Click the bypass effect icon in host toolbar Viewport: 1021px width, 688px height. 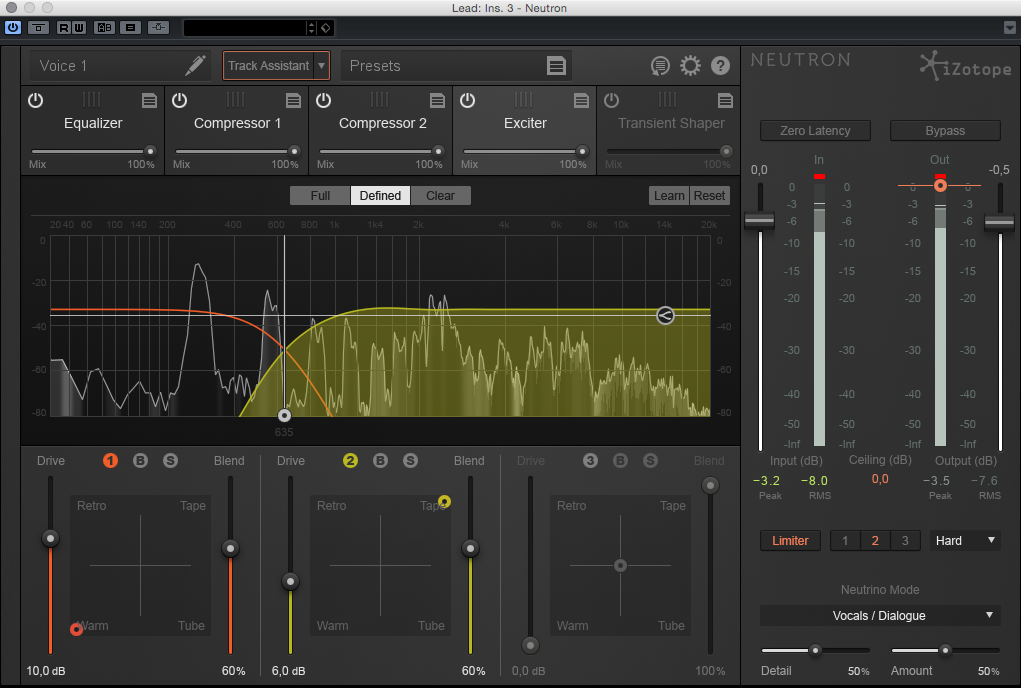[x=38, y=27]
